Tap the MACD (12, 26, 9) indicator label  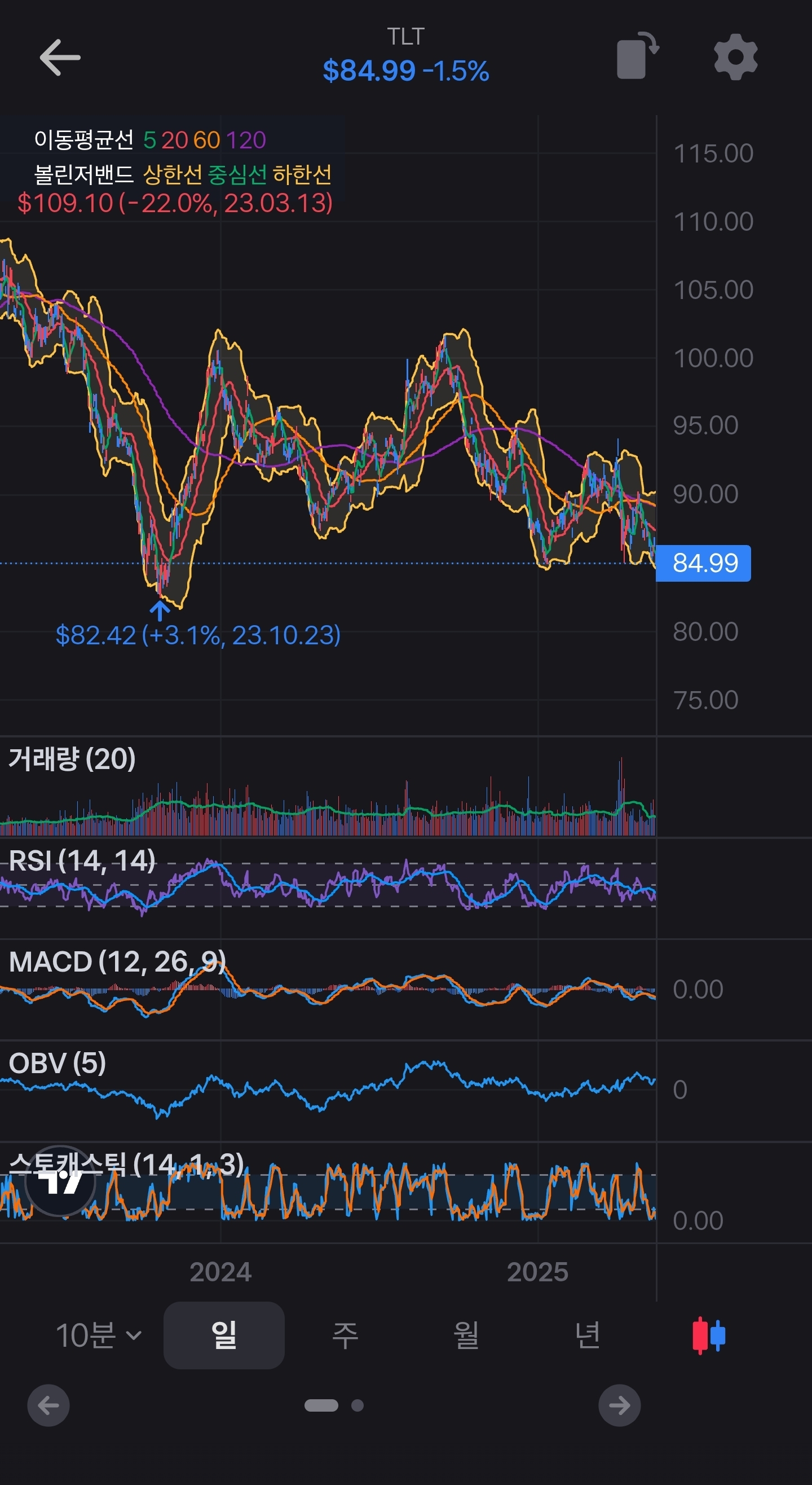117,962
